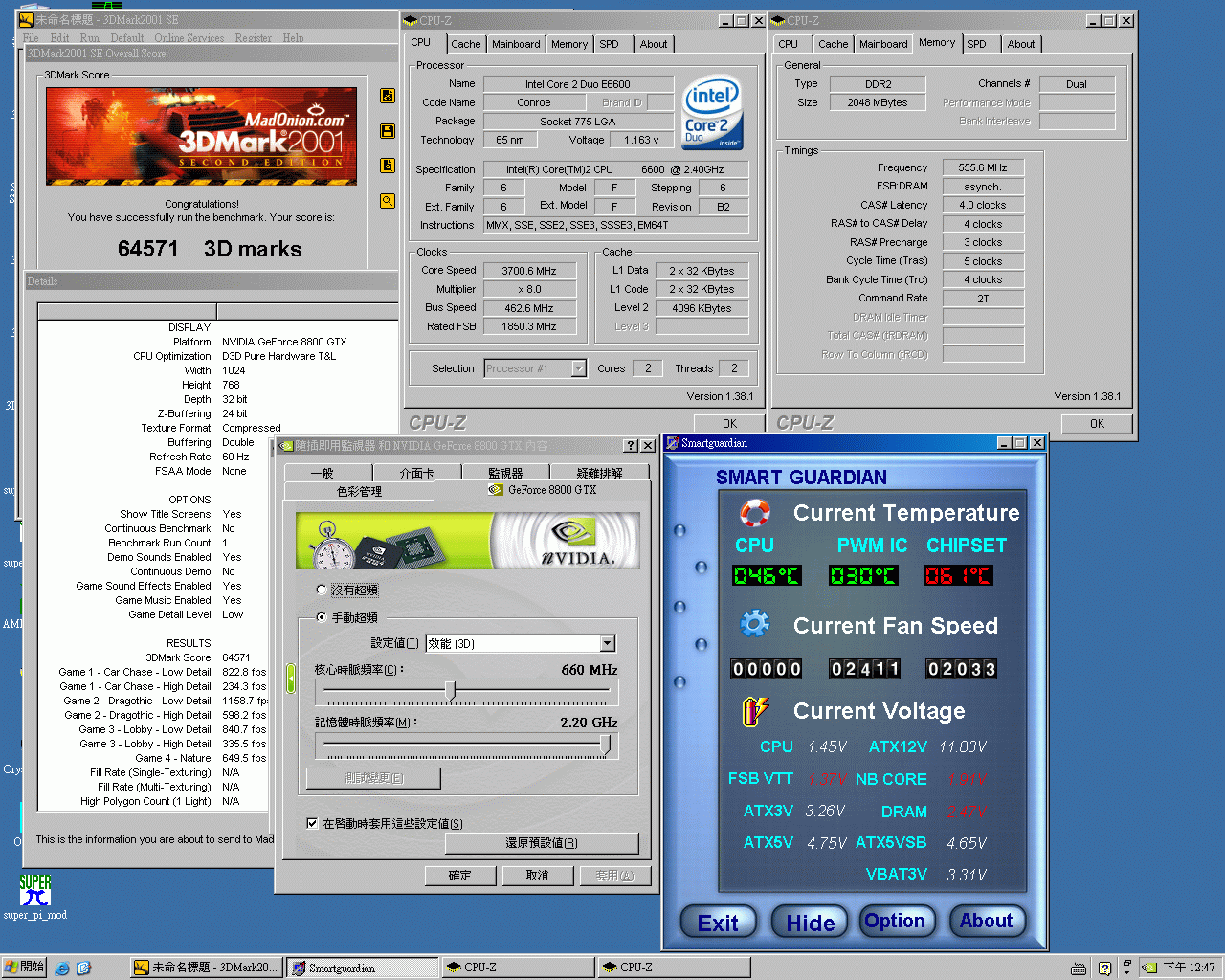The height and width of the screenshot is (980, 1225).
Task: Click the yellow floppy disk save icon in 3DMark
Action: tap(388, 131)
